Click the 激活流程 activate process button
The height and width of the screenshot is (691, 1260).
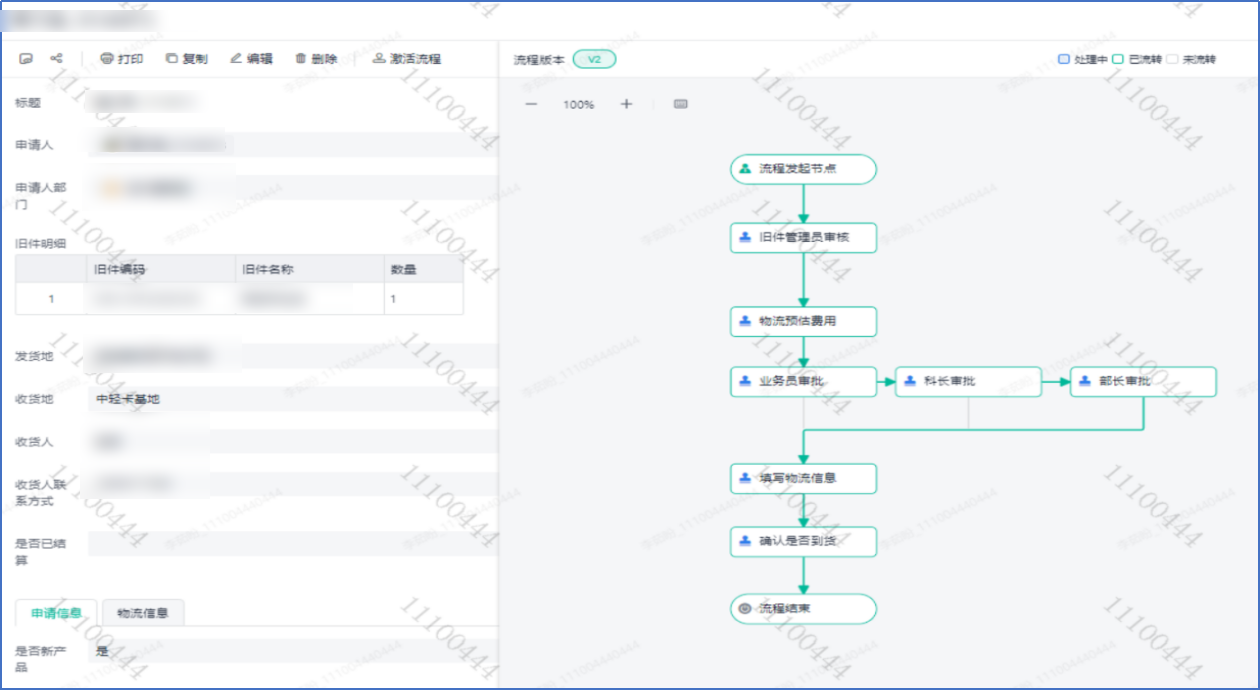406,59
